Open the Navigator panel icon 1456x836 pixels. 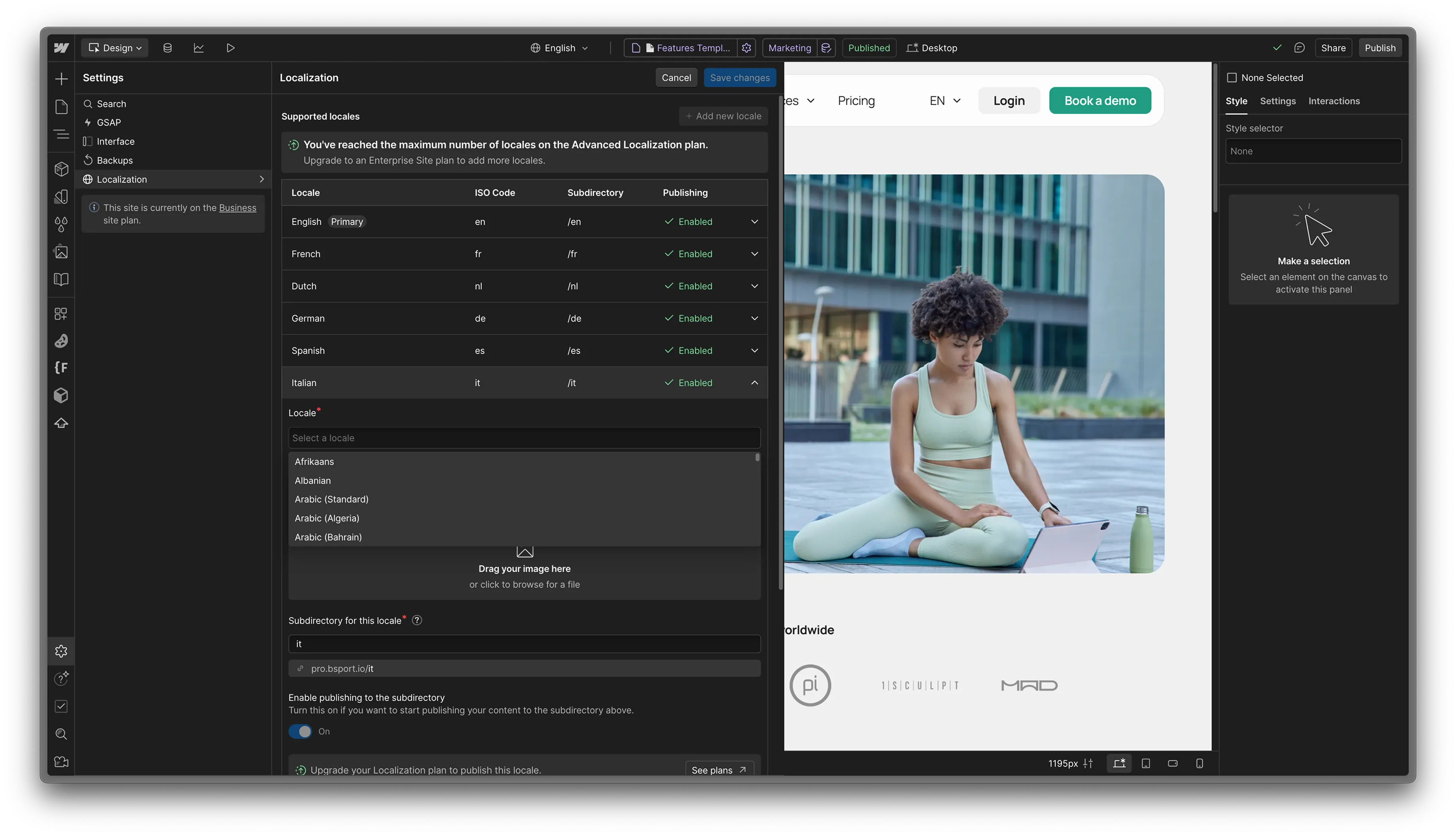click(x=61, y=134)
